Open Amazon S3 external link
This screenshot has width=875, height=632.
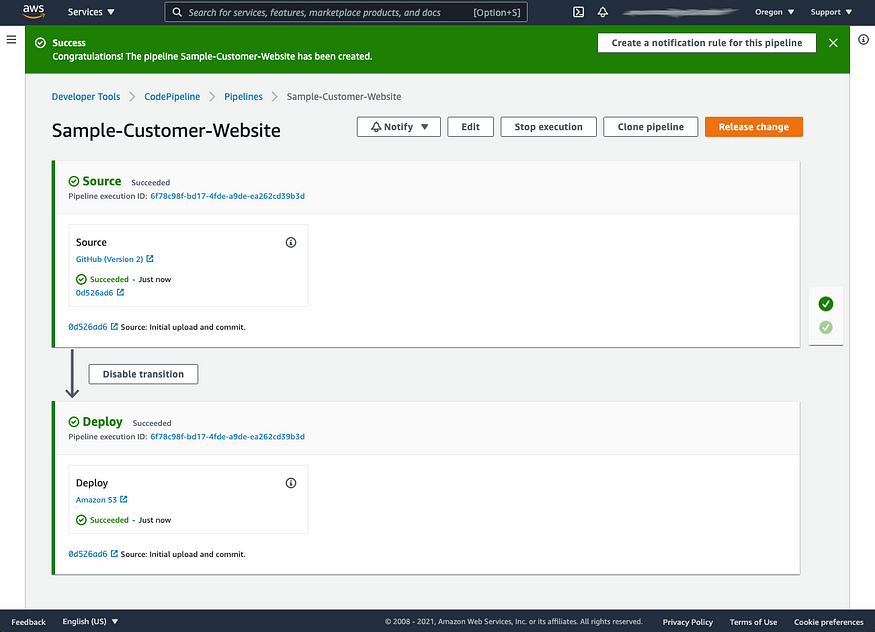point(102,500)
